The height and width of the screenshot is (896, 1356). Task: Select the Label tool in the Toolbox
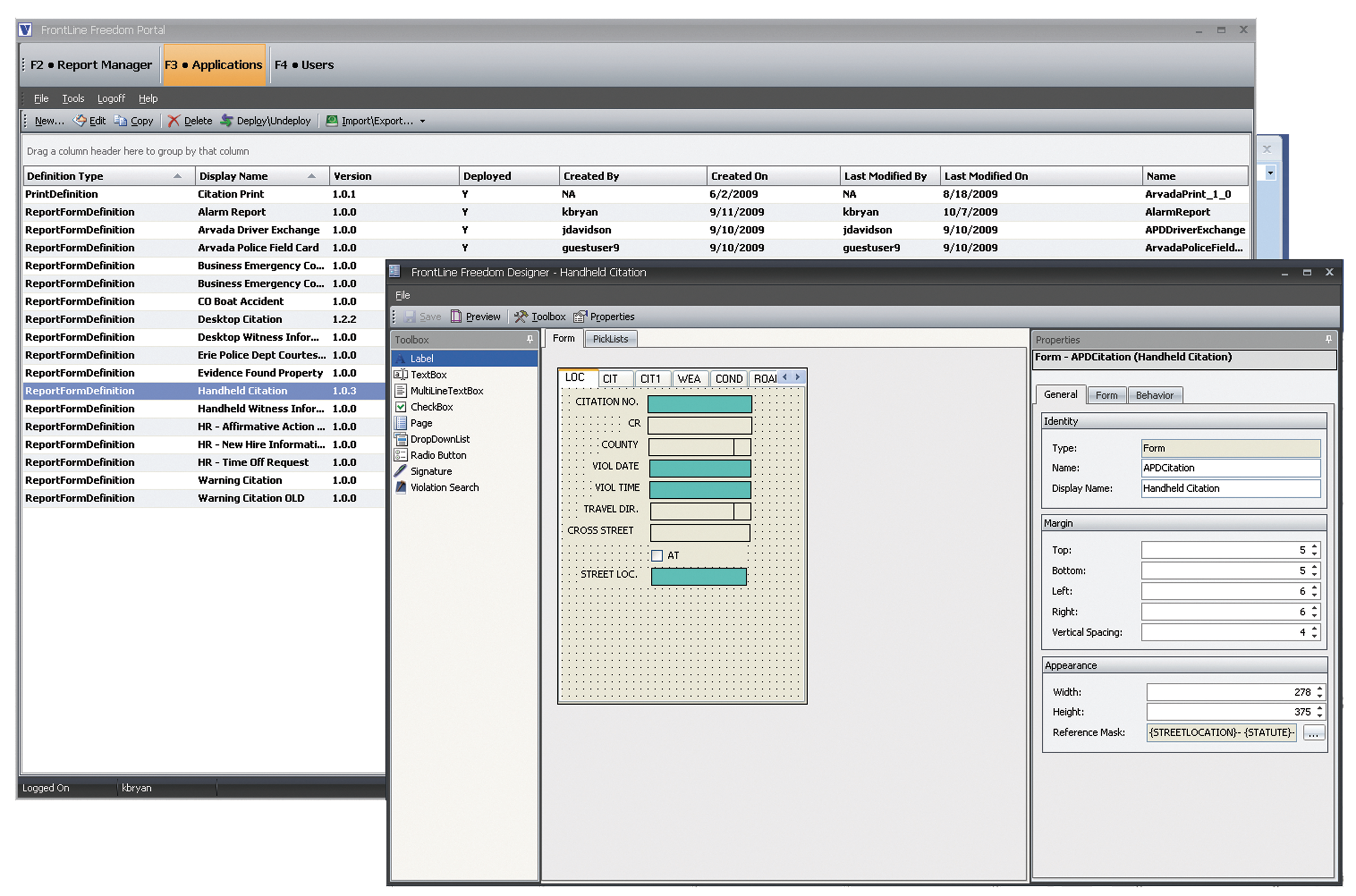pos(421,358)
